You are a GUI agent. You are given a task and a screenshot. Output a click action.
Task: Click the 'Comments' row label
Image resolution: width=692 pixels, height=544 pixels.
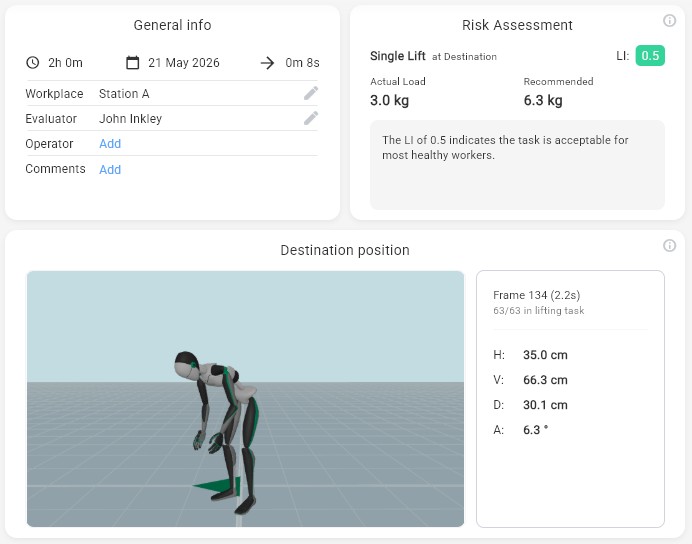(x=55, y=169)
